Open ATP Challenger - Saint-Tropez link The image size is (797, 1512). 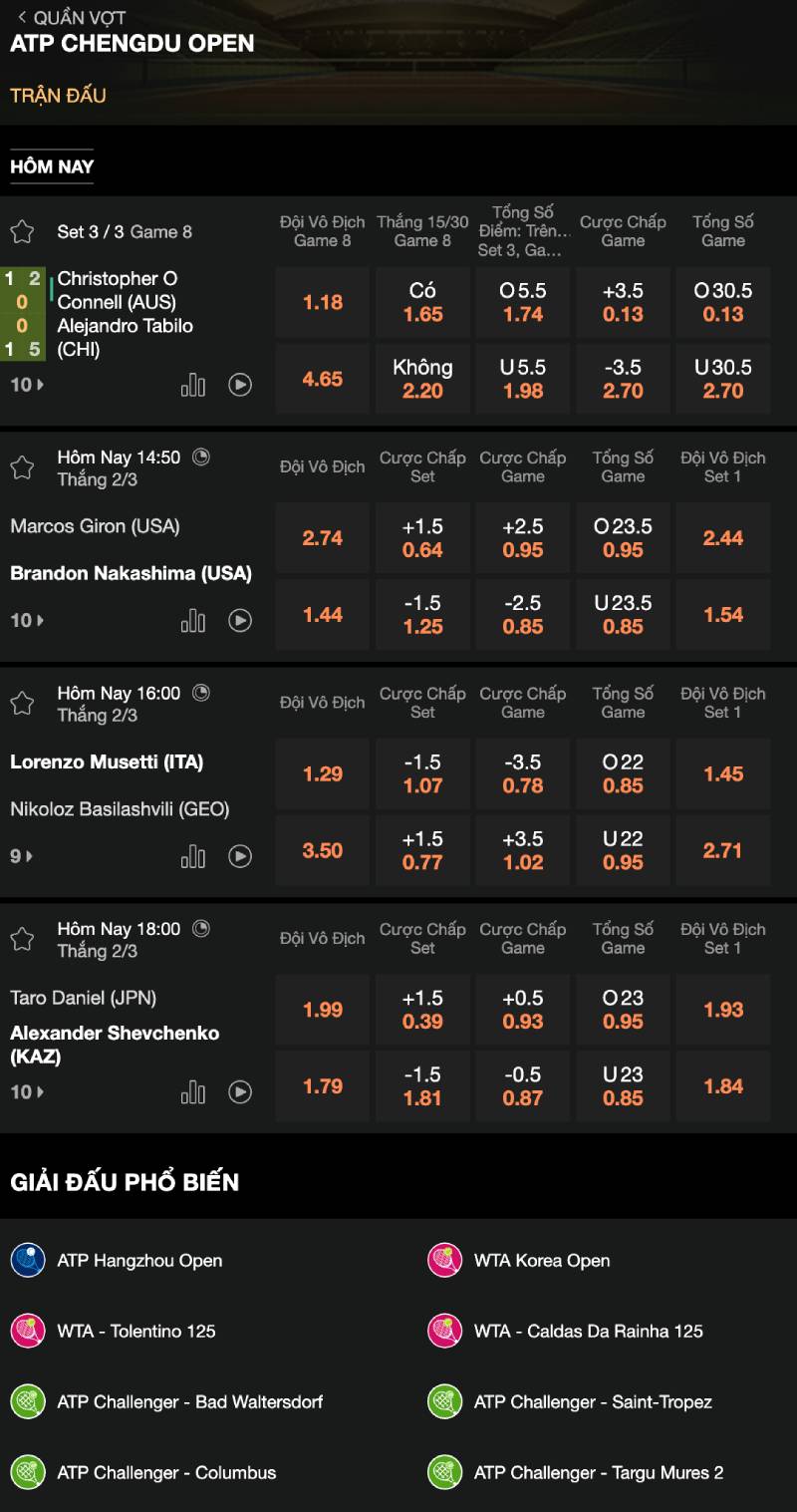592,1401
